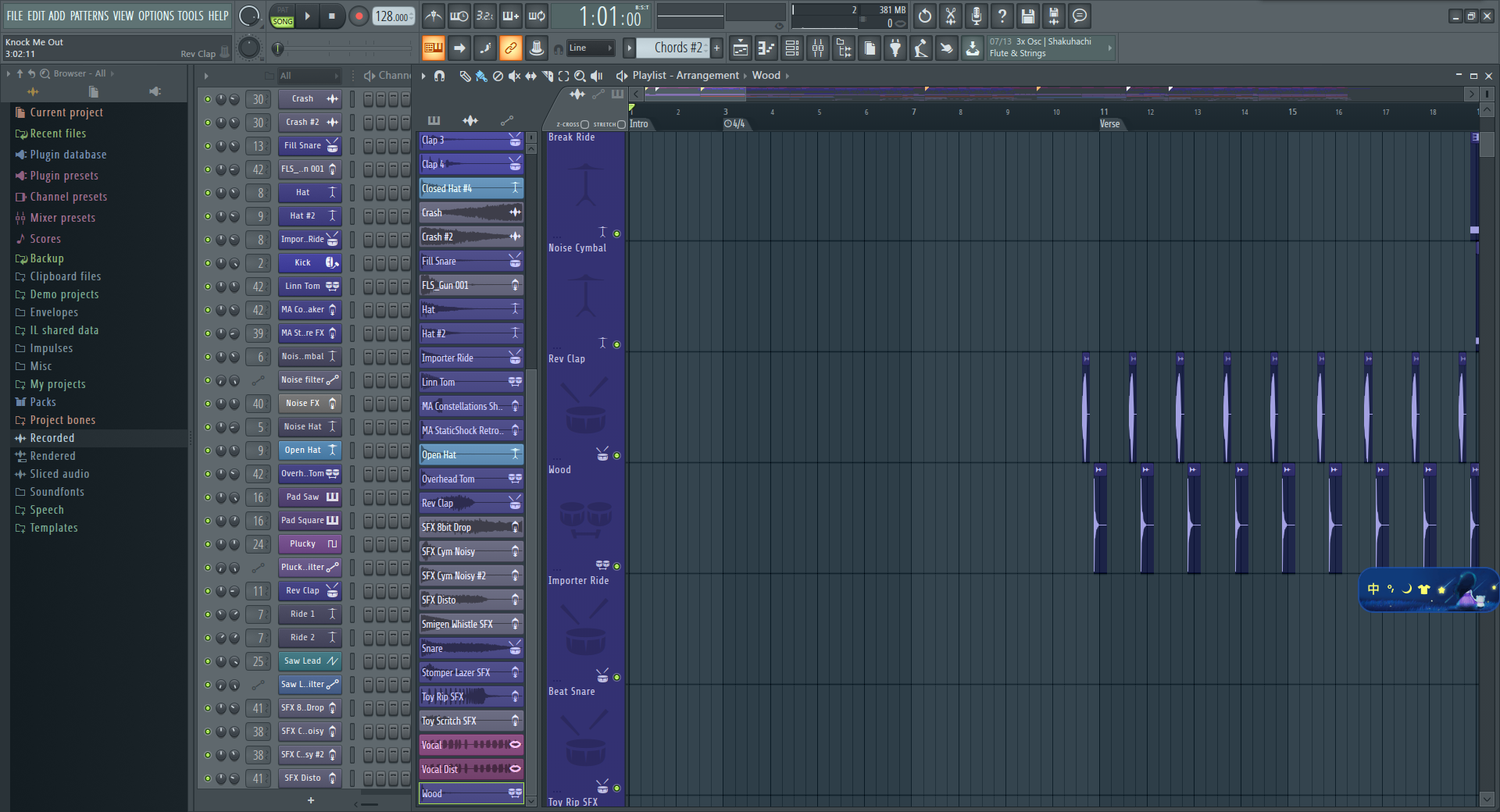Image resolution: width=1500 pixels, height=812 pixels.
Task: Click the add channel plus button in Channel rack
Action: click(310, 800)
